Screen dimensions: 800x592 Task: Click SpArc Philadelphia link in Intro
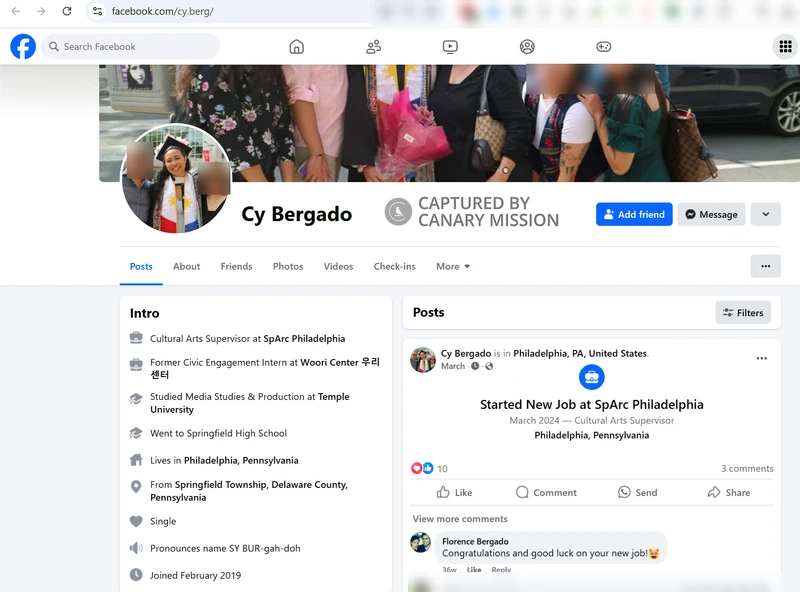click(304, 338)
